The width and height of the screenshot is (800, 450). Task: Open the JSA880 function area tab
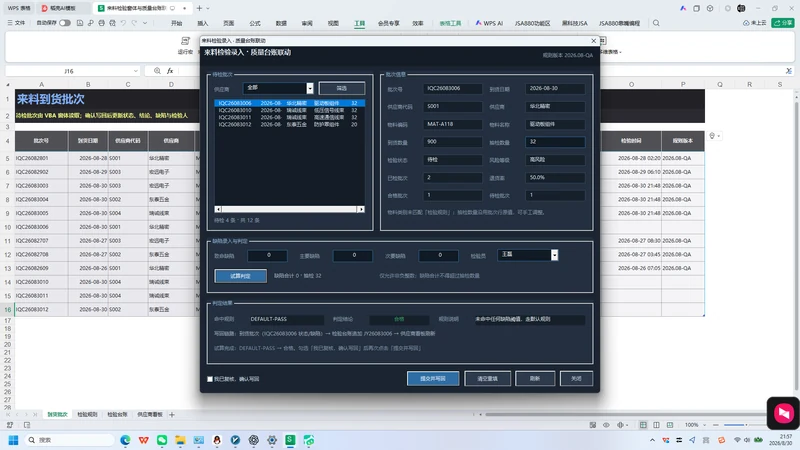[532, 23]
